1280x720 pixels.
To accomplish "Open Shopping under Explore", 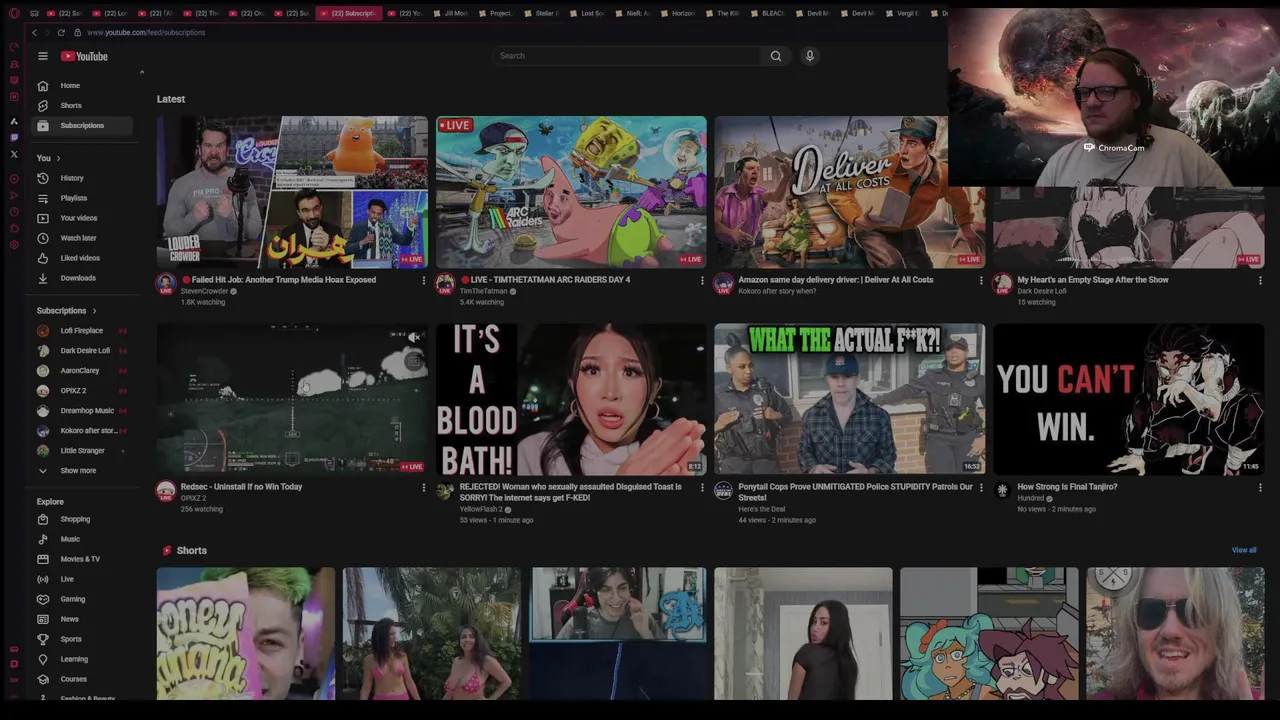I will tap(83, 519).
